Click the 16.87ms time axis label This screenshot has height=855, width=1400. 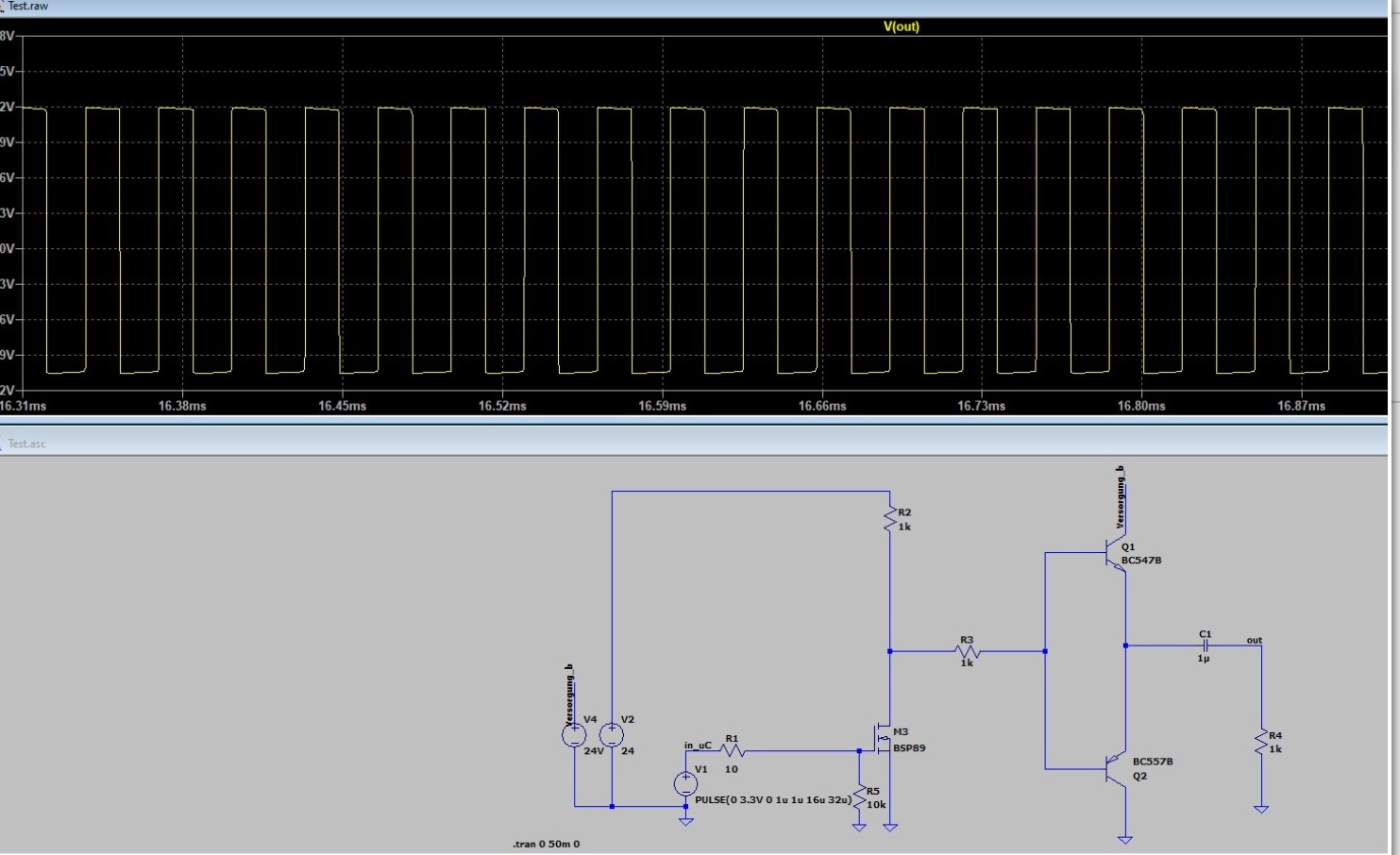tap(1302, 406)
